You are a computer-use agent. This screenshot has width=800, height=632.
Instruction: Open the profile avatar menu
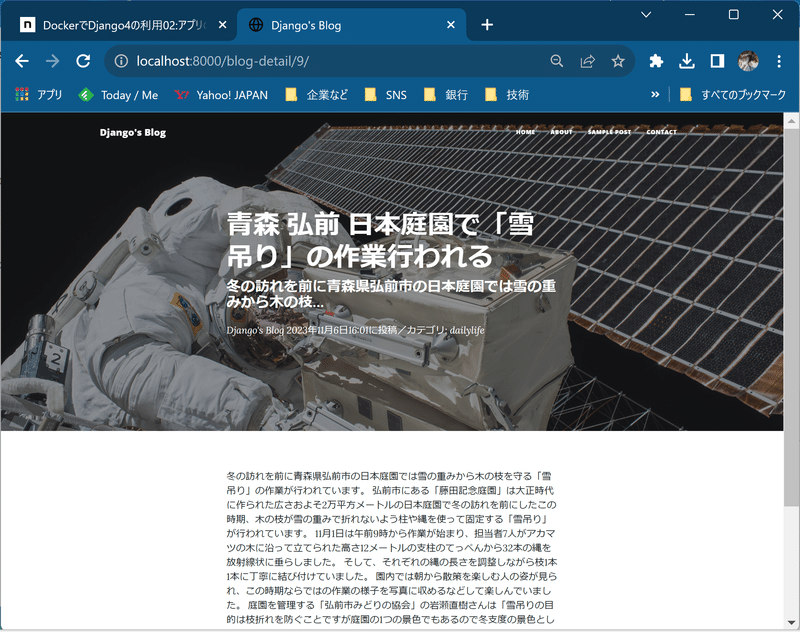pos(748,61)
